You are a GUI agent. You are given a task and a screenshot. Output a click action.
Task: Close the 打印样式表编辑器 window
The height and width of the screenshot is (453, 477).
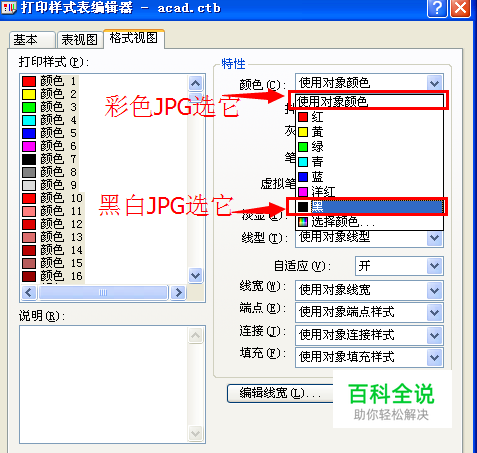click(x=460, y=8)
